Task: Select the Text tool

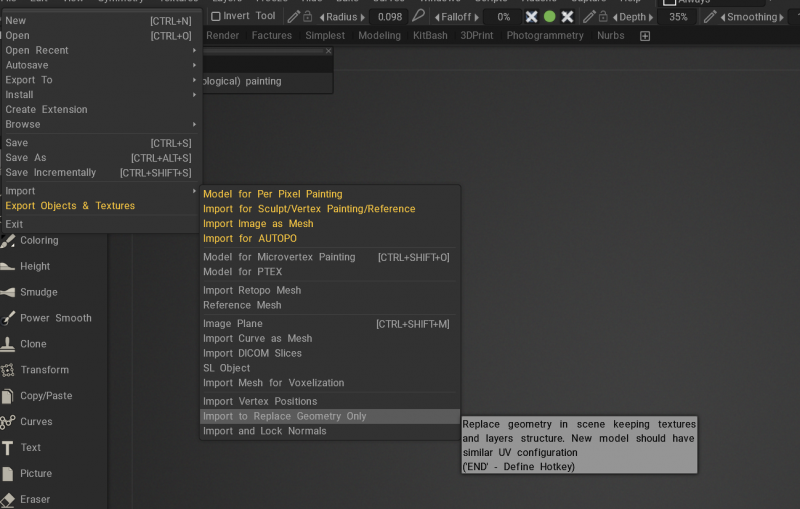Action: point(31,448)
